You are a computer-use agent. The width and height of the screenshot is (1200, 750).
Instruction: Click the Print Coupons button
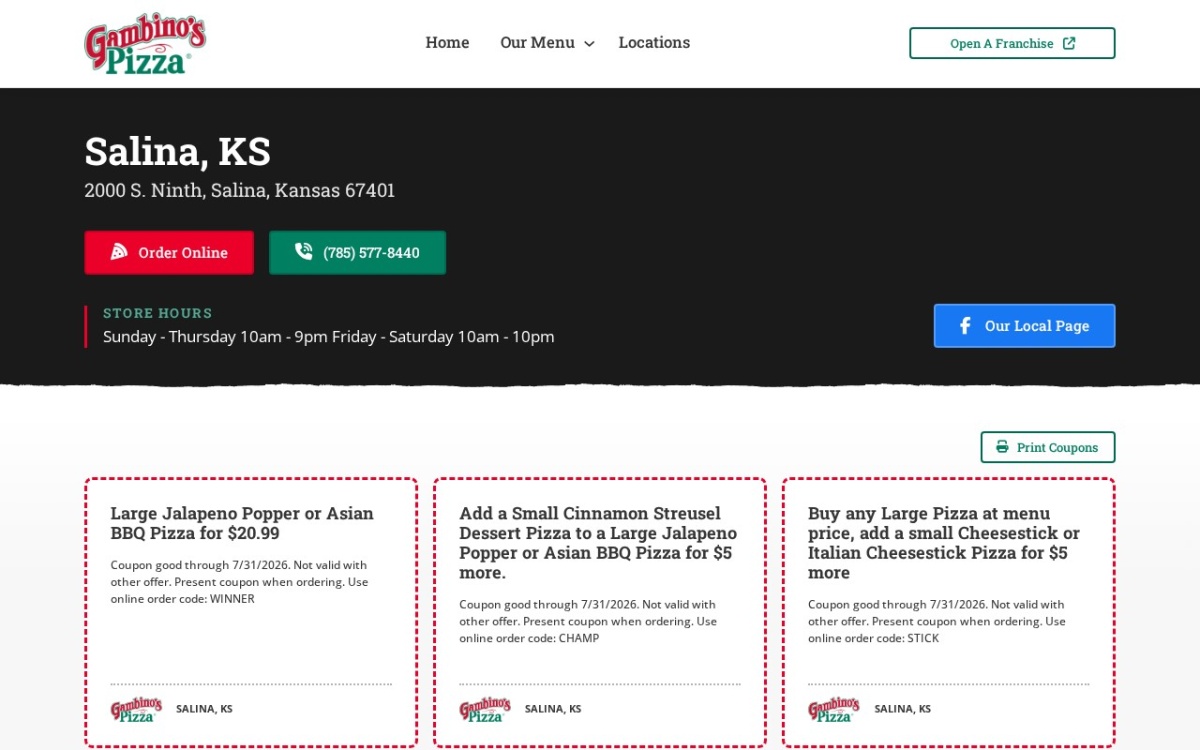(1047, 447)
